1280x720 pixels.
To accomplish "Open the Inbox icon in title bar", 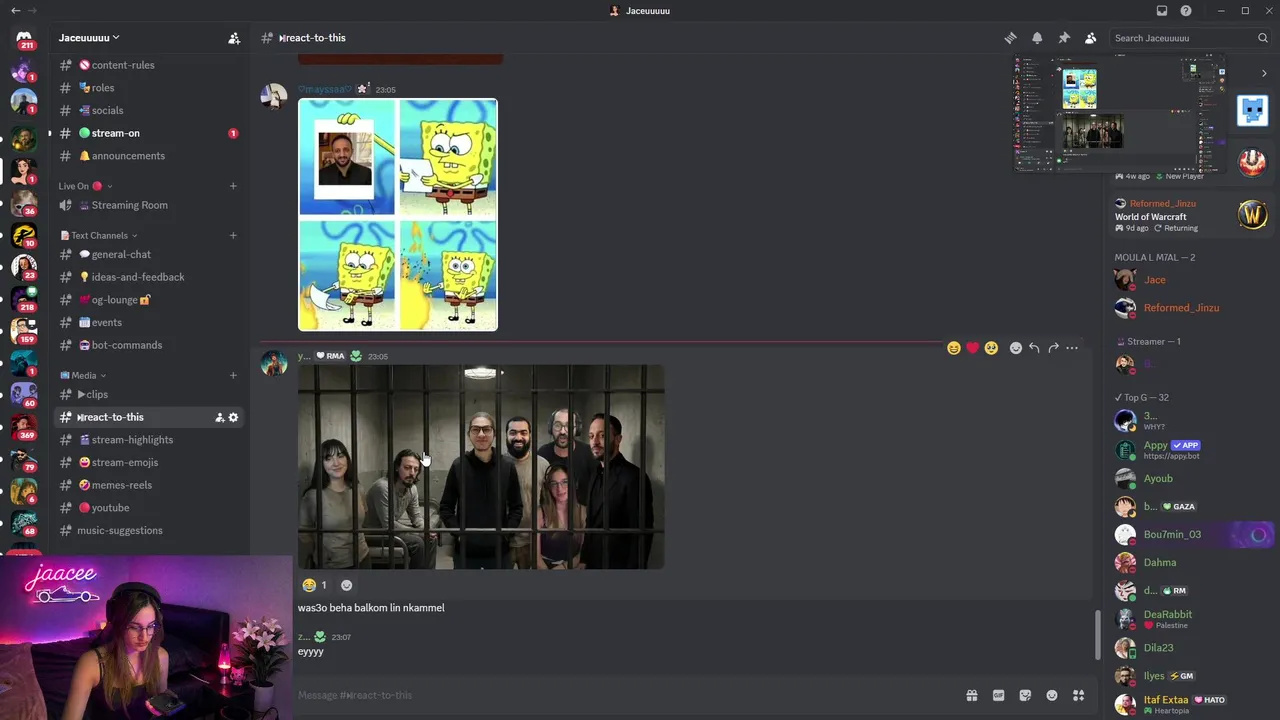I will (x=1161, y=11).
